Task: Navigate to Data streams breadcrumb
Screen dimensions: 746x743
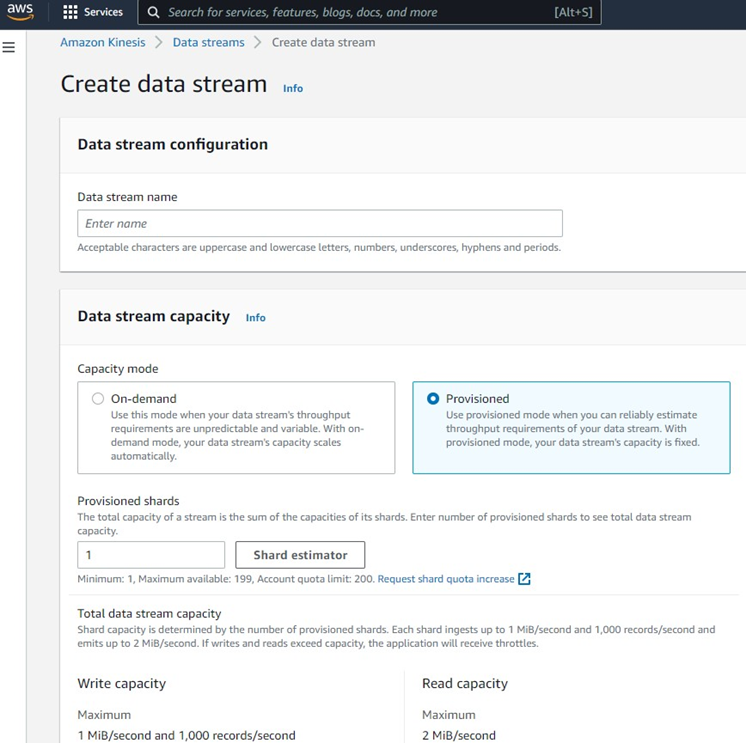Action: coord(208,42)
